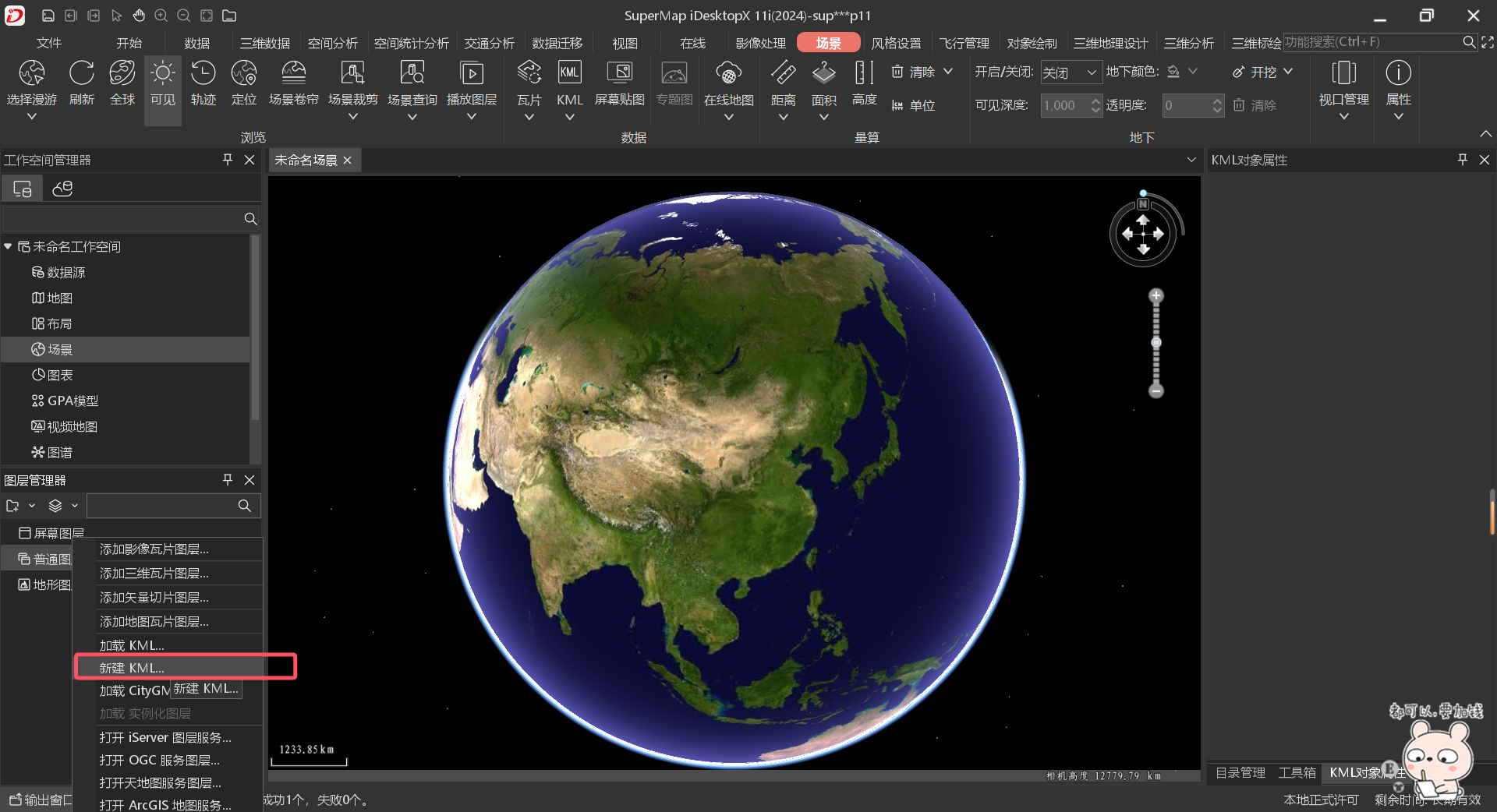
Task: Switch to the 风格设置 ribbon tab
Action: tap(897, 43)
